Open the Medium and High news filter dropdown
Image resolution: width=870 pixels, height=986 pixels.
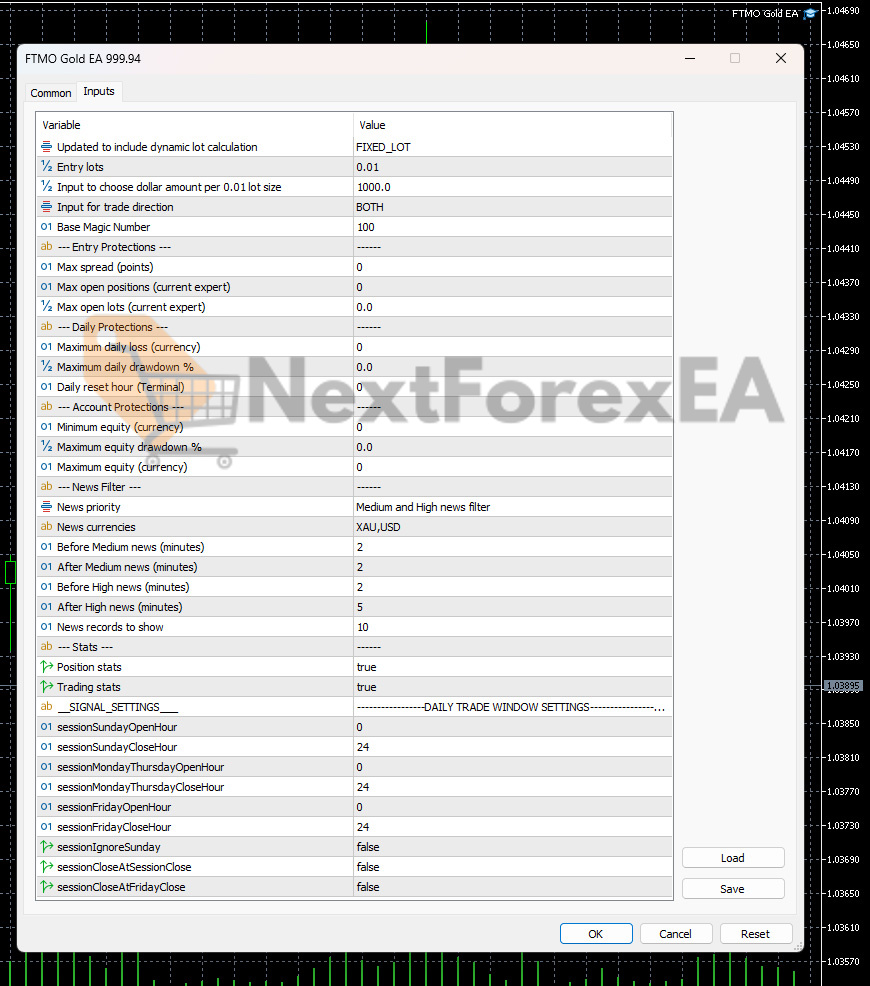(512, 507)
